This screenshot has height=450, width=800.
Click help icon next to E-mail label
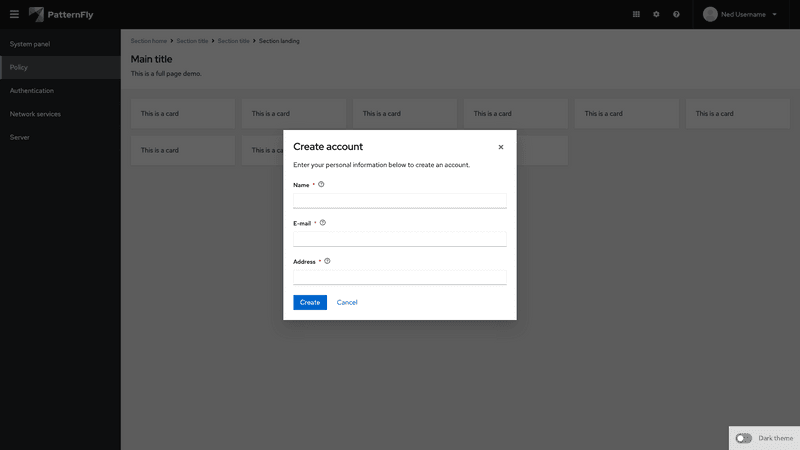click(x=323, y=223)
